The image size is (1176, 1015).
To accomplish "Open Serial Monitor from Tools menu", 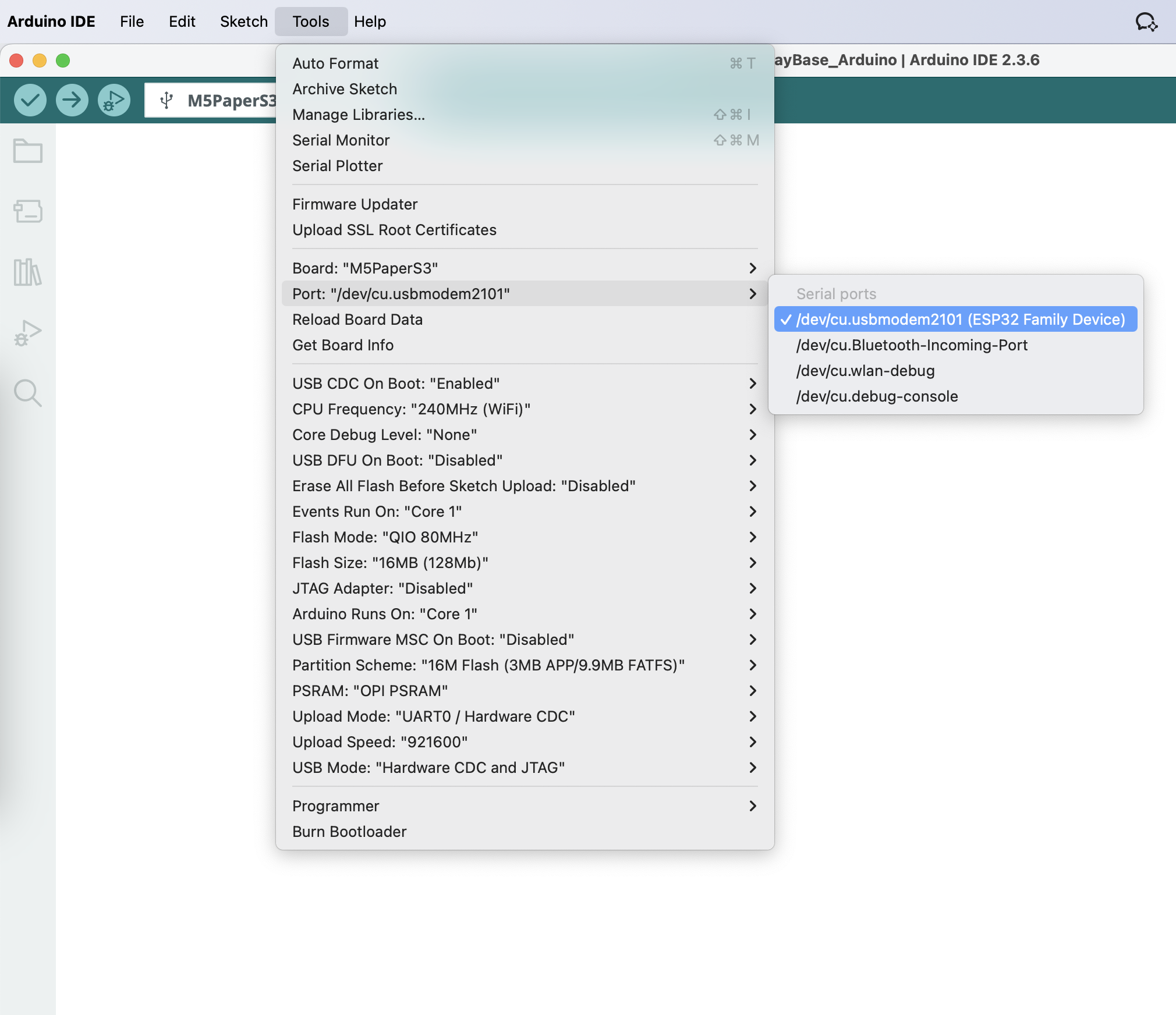I will pos(525,140).
